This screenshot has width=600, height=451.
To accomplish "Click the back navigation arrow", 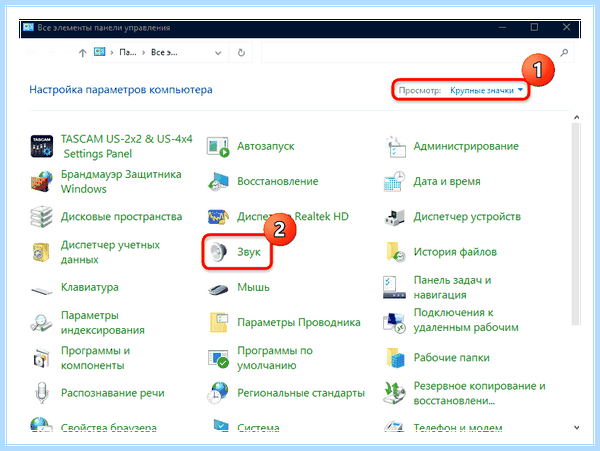I will pyautogui.click(x=32, y=53).
